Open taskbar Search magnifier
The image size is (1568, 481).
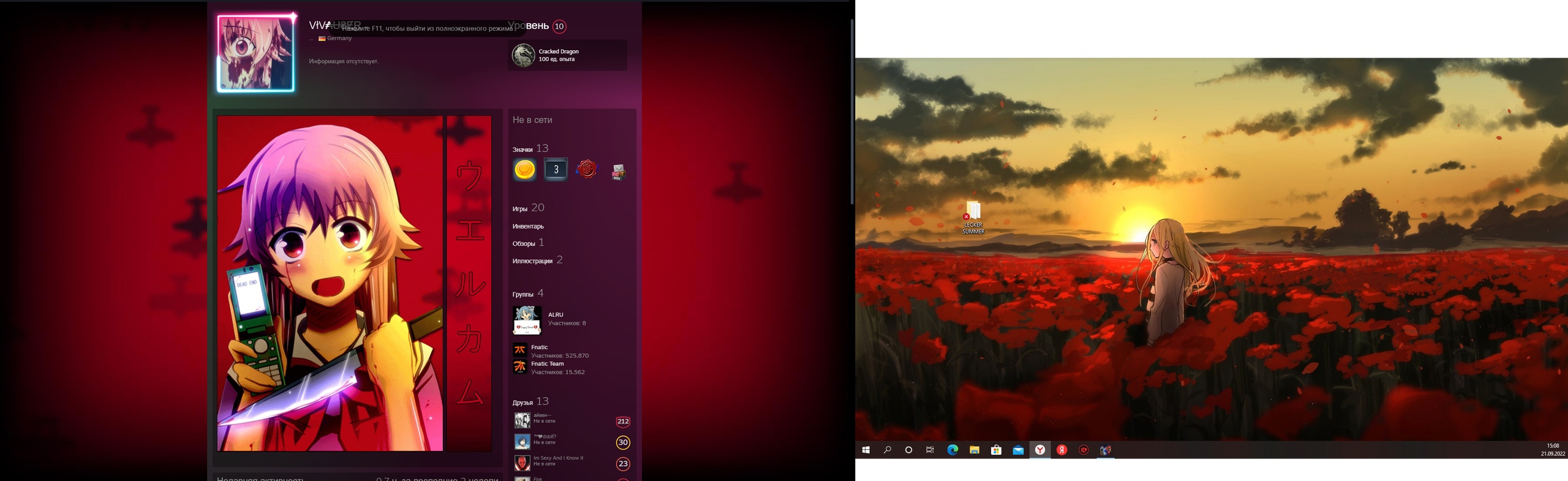[x=887, y=450]
